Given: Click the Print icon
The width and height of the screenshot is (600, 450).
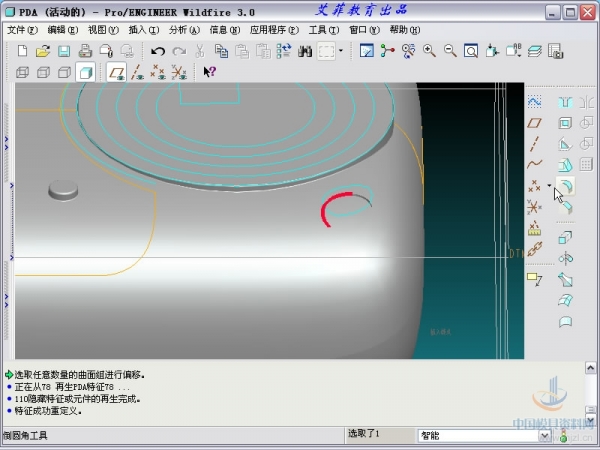Looking at the screenshot, I should [x=85, y=51].
